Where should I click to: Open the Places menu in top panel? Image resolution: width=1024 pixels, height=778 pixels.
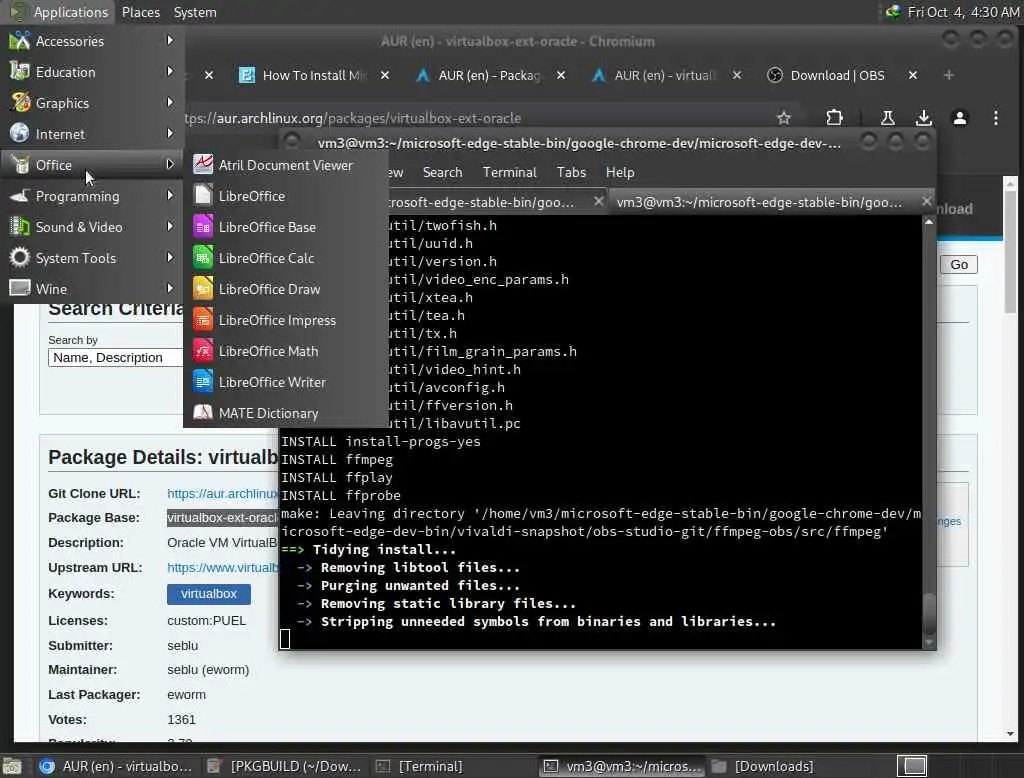point(140,12)
